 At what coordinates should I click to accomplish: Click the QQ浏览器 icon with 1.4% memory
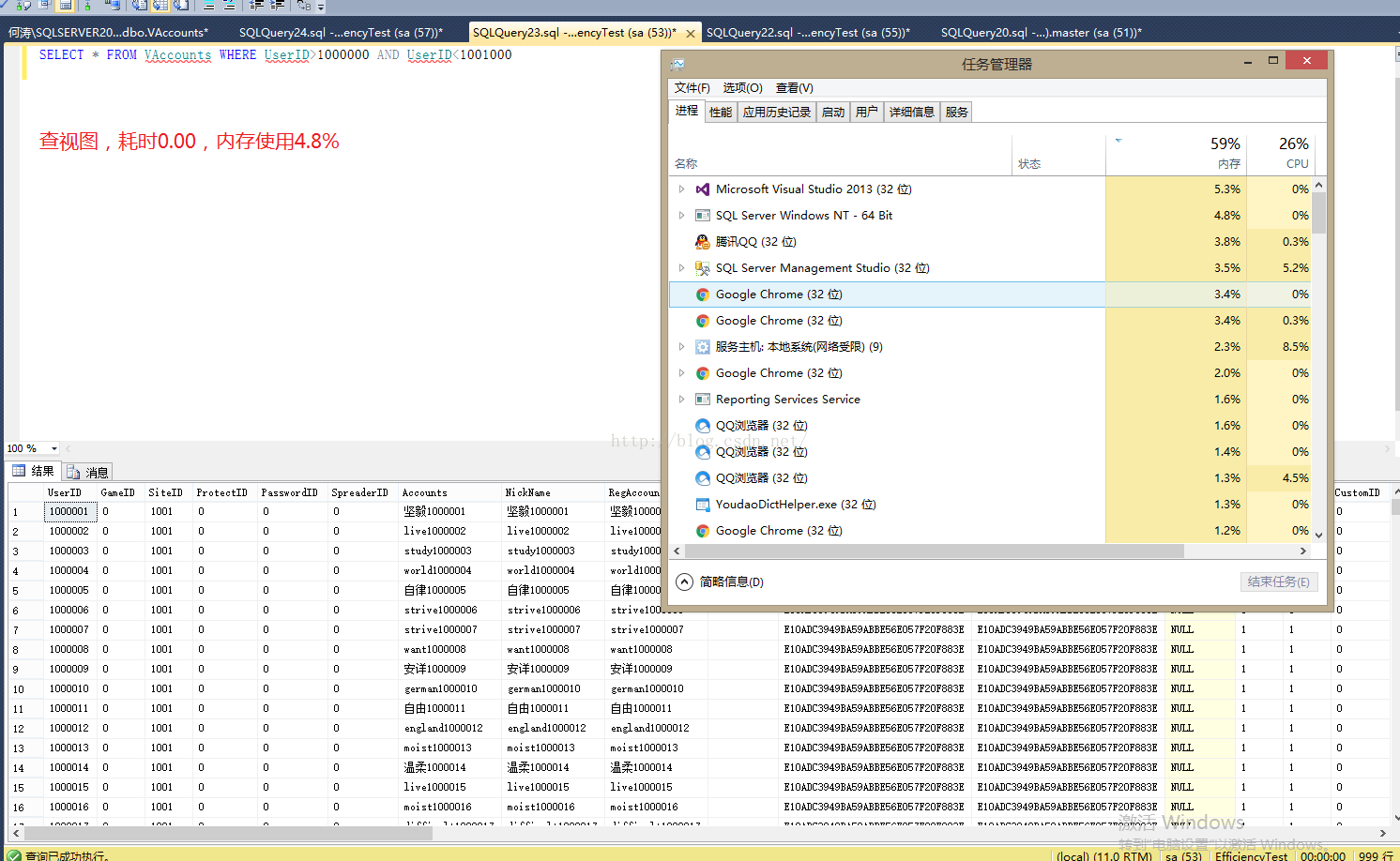[x=702, y=452]
